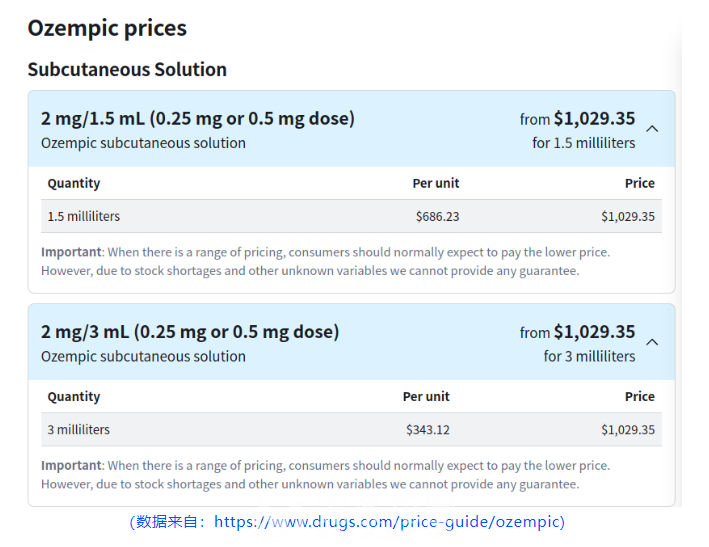Screen dimensions: 709x547
Task: Click 'for 3 milliliters' label
Action: click(x=589, y=356)
